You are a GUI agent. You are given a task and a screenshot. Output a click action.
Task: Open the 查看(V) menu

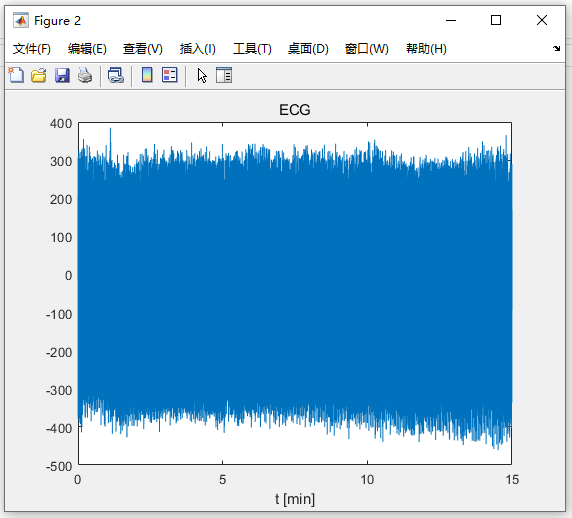[x=143, y=49]
